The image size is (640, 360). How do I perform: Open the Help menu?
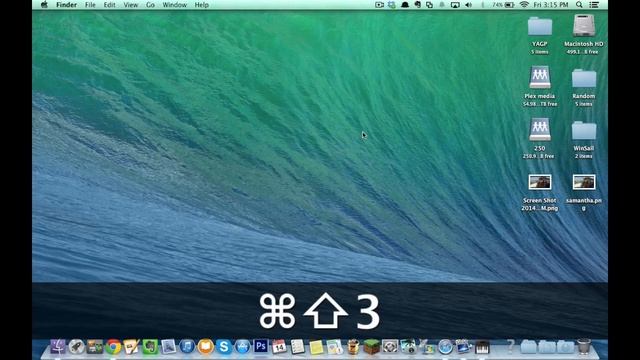coord(202,5)
